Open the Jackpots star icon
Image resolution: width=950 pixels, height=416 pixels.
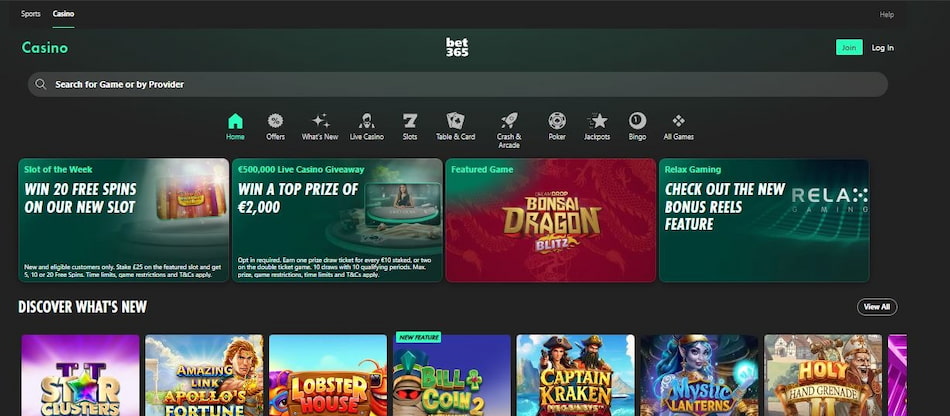pyautogui.click(x=597, y=121)
